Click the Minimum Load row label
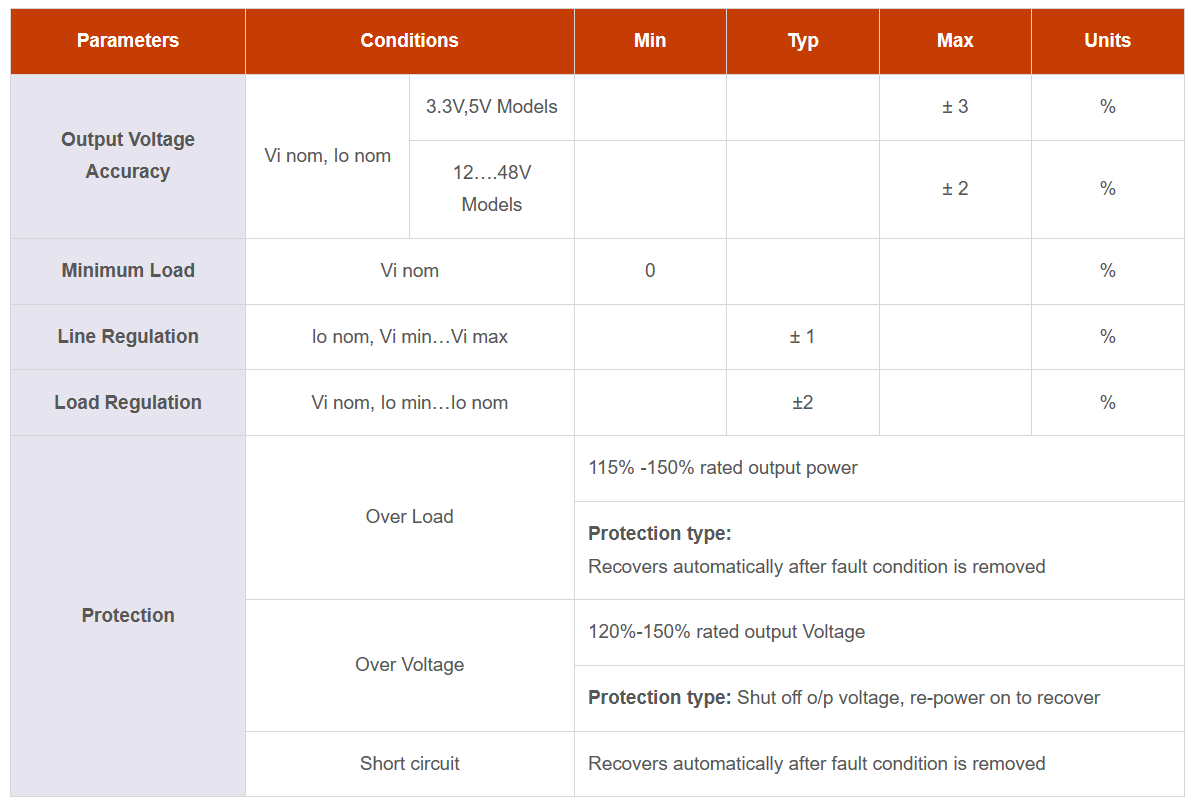The image size is (1197, 809). [x=127, y=271]
